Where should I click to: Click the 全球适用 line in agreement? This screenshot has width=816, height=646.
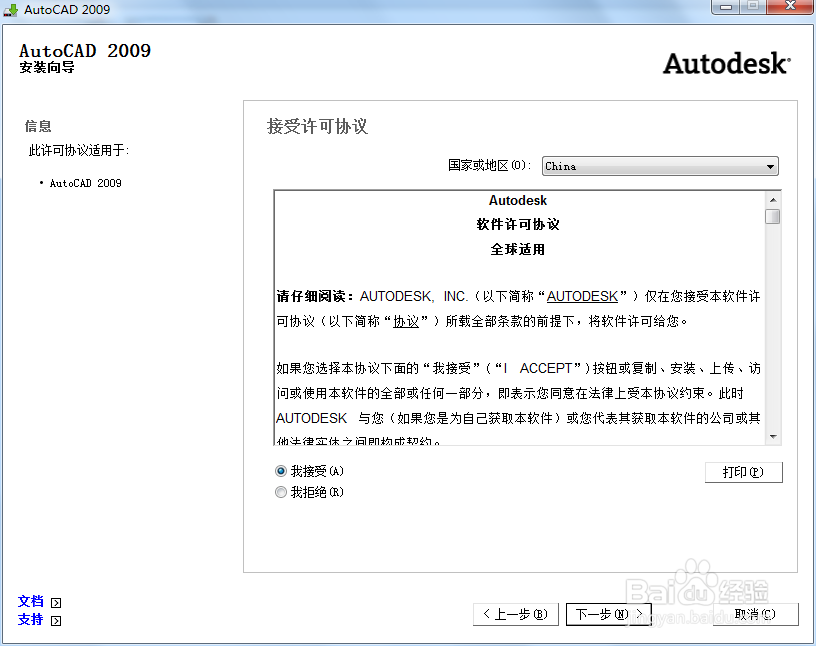click(518, 249)
